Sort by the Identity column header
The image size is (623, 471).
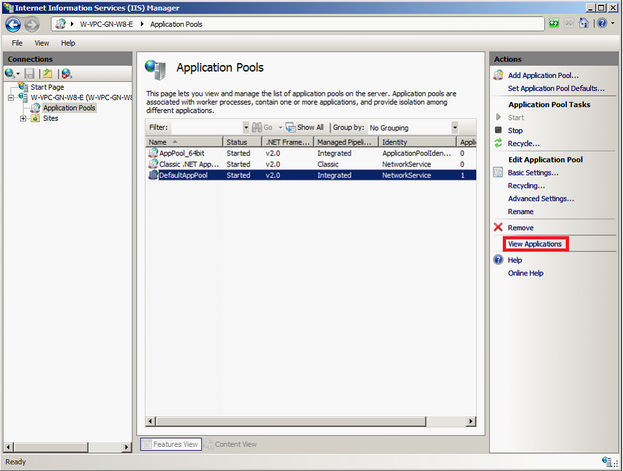[x=417, y=142]
